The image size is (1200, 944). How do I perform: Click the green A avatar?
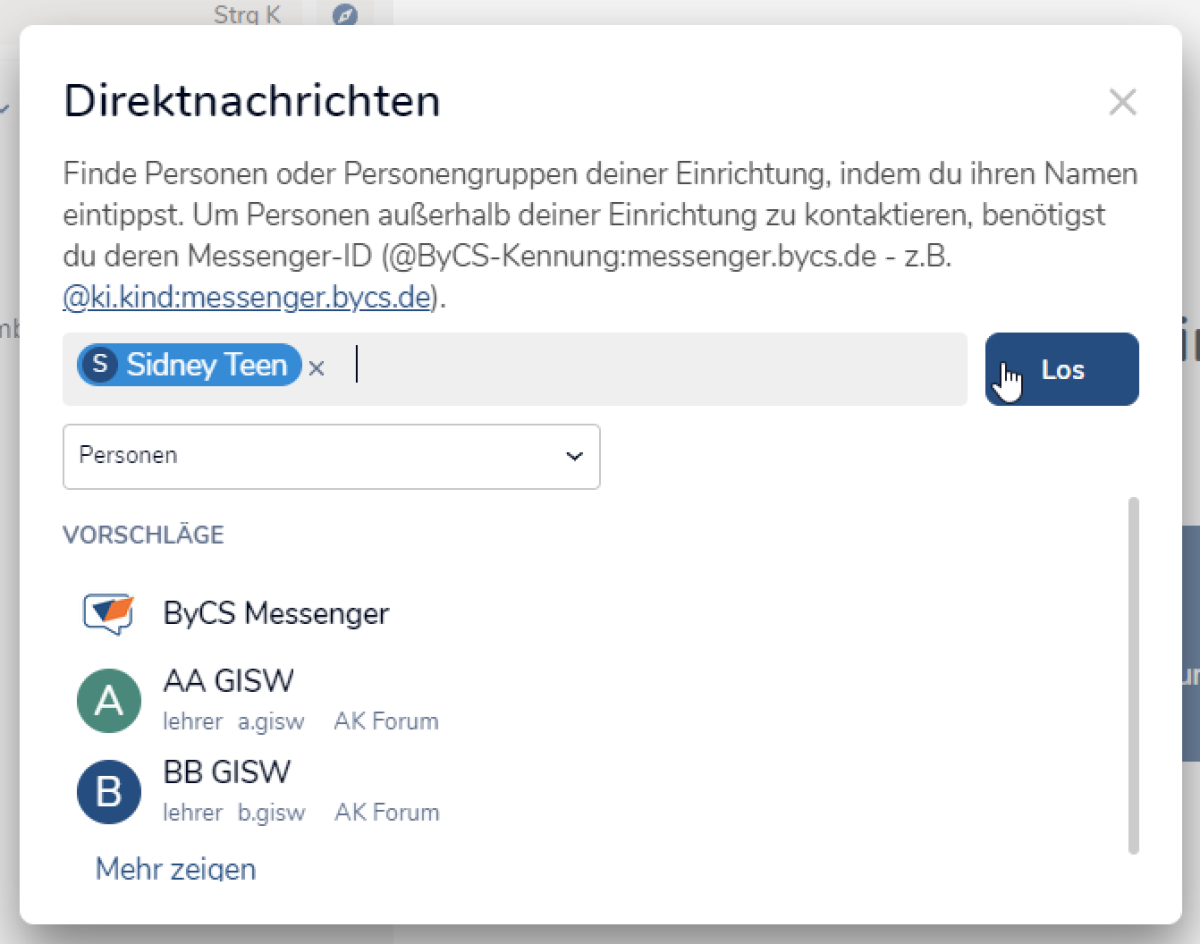(108, 700)
